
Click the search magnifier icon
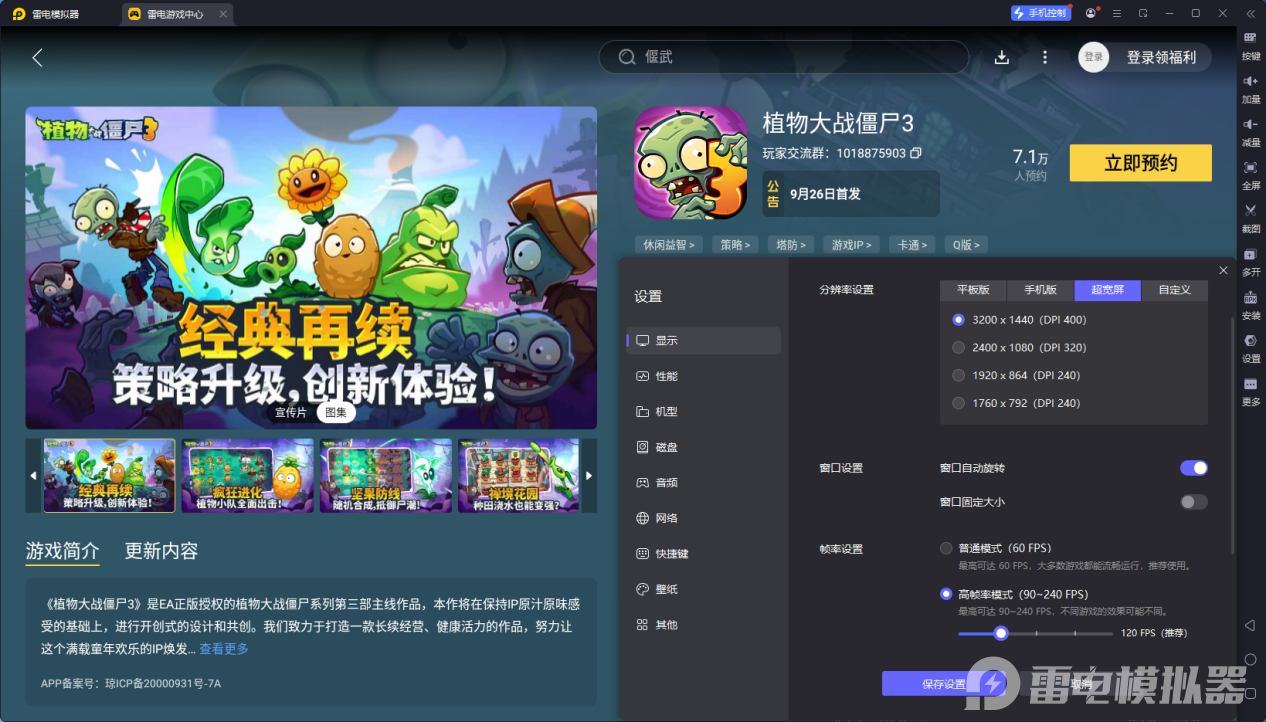[627, 57]
